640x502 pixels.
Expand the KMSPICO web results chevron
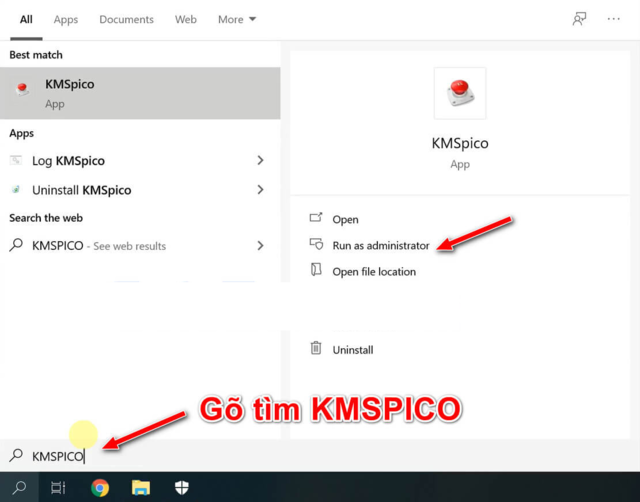(260, 245)
